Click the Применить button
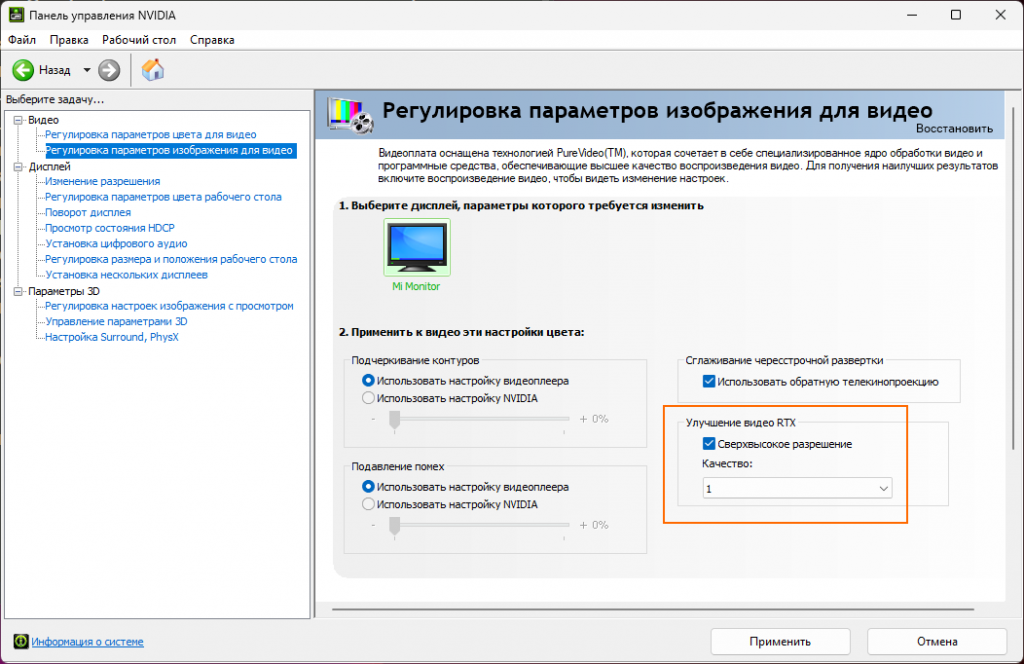The image size is (1024, 664). (780, 641)
